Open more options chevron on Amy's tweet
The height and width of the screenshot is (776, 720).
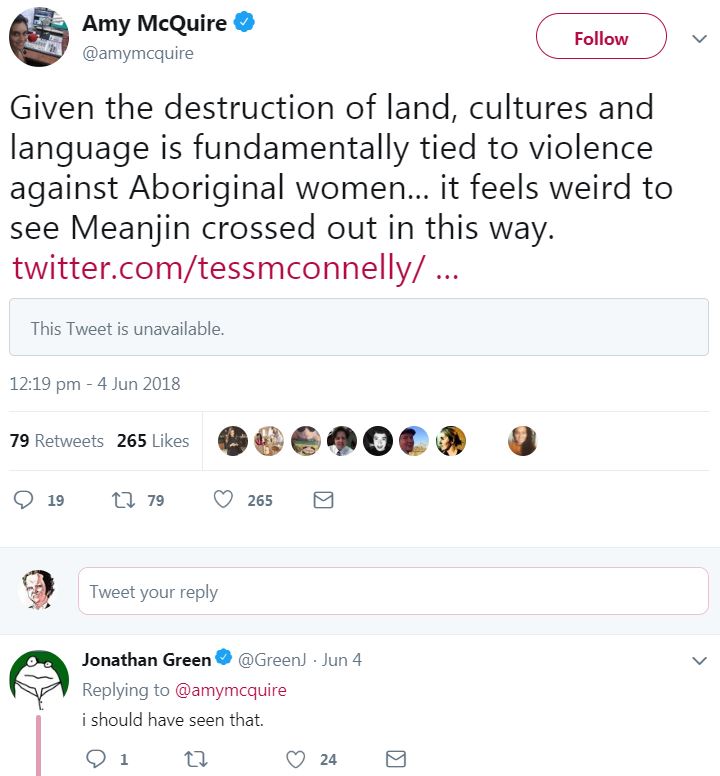pos(700,39)
